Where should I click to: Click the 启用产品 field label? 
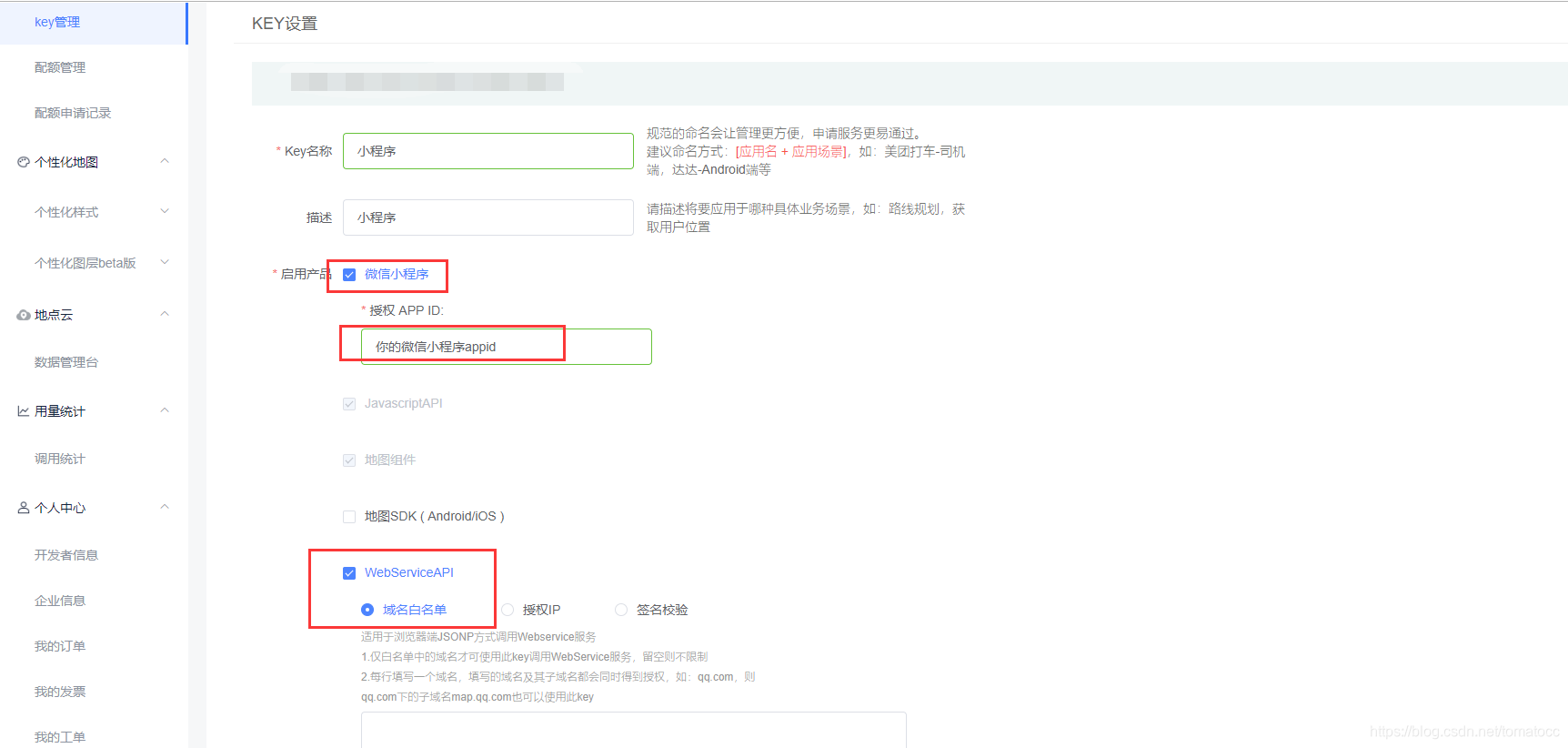coord(306,274)
